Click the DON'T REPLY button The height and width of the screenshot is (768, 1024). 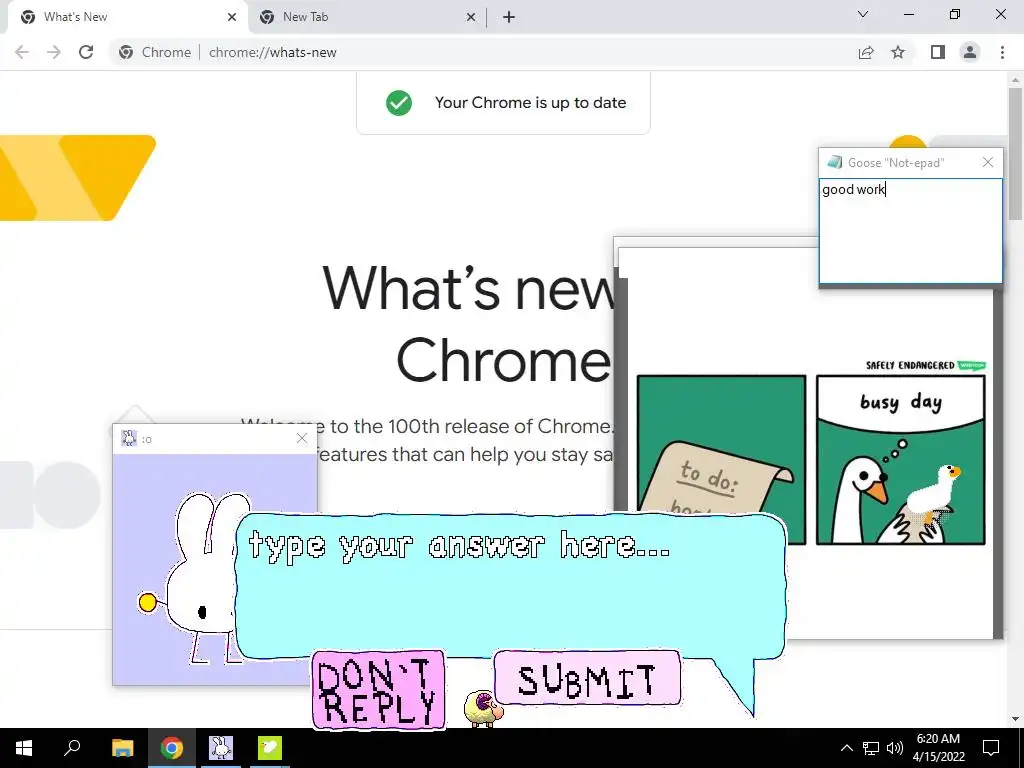pos(379,690)
